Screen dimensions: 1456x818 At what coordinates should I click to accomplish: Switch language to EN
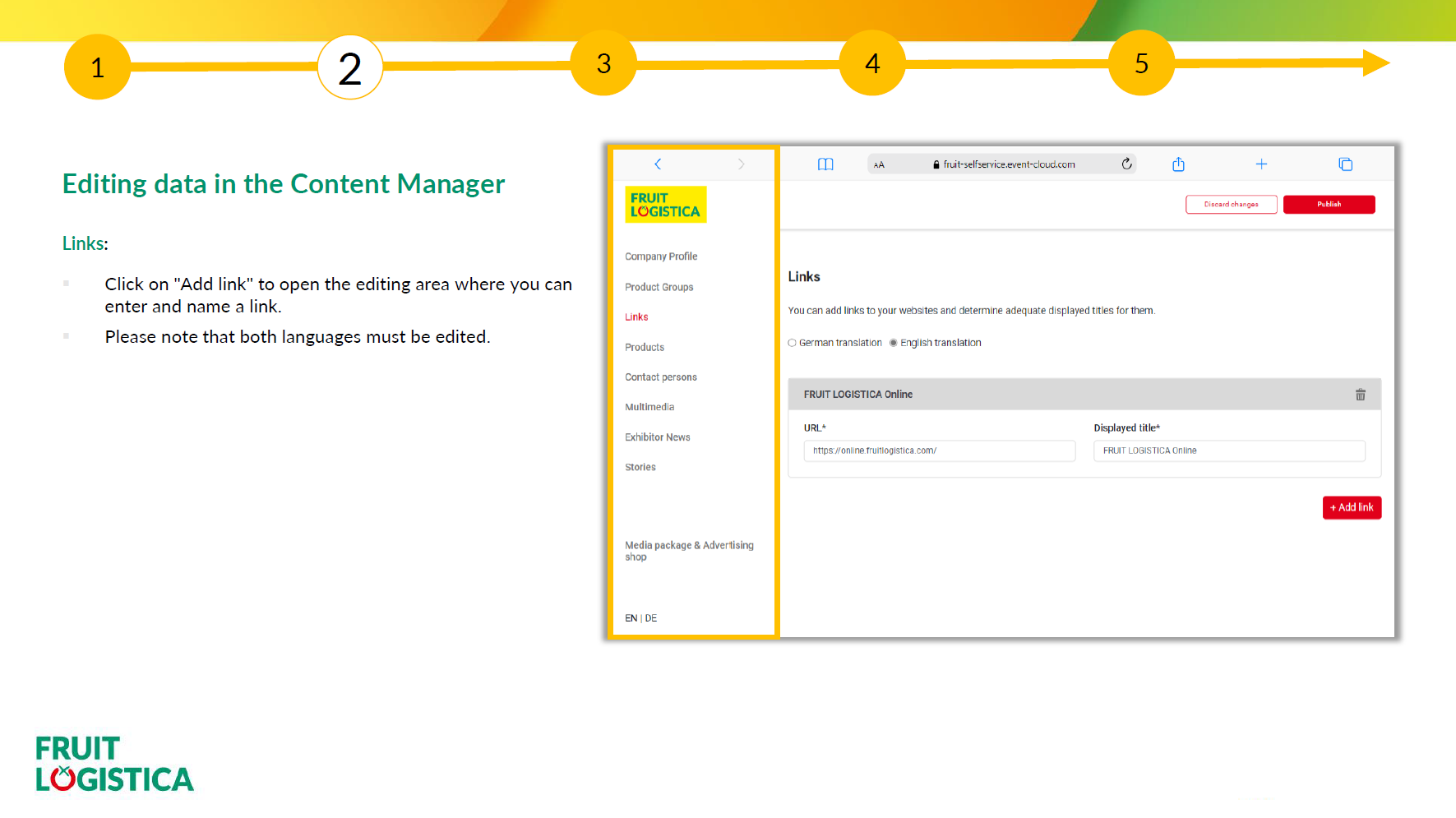(x=631, y=618)
